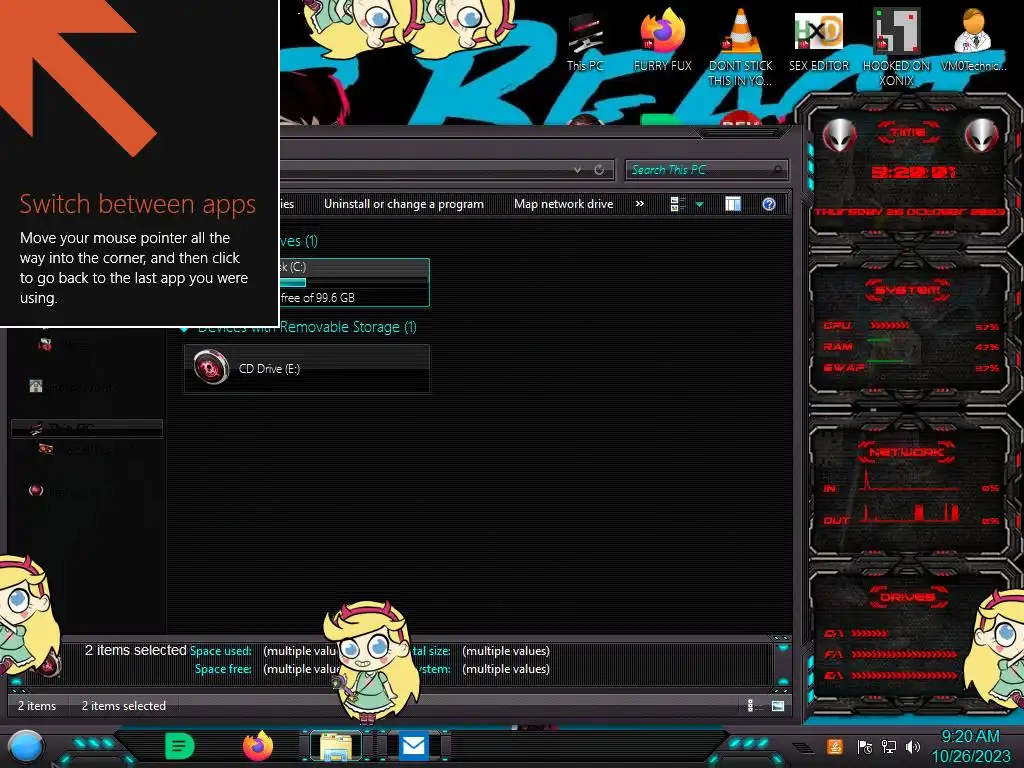Click the RAM row in the System widget
Screen dimensions: 1024x768
(x=910, y=347)
